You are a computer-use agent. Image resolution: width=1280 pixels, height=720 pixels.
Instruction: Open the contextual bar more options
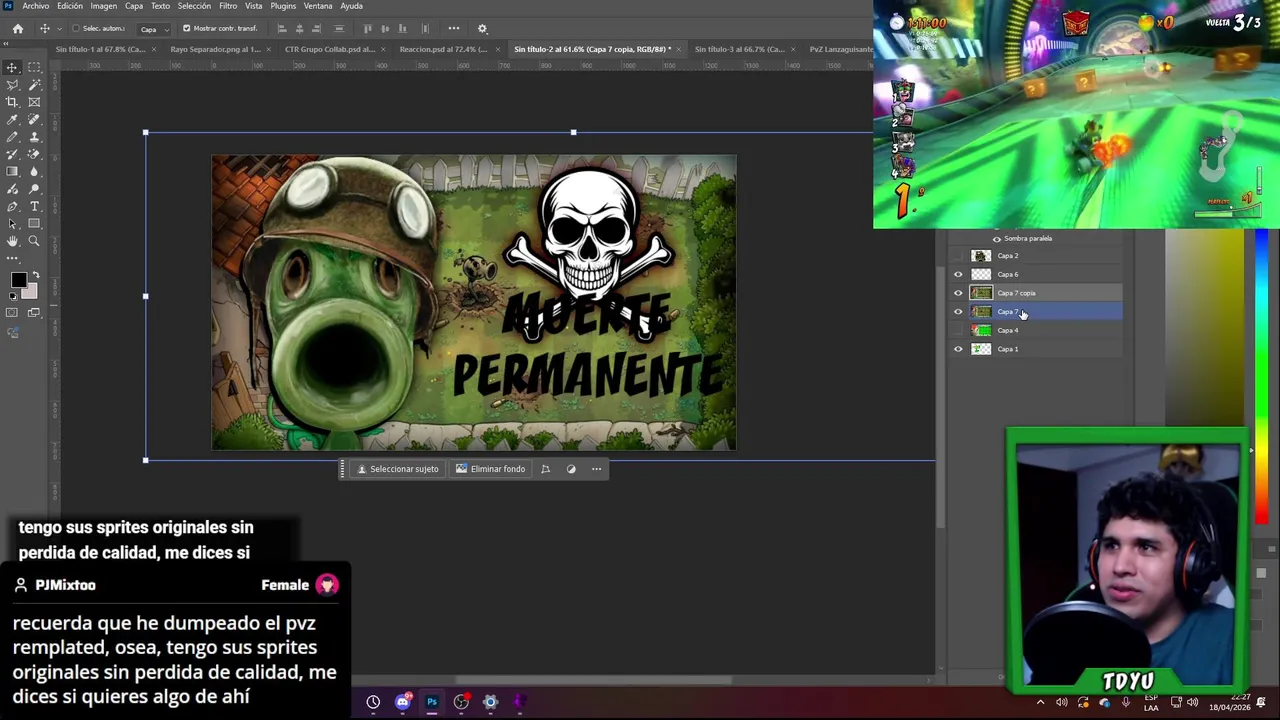(x=597, y=469)
